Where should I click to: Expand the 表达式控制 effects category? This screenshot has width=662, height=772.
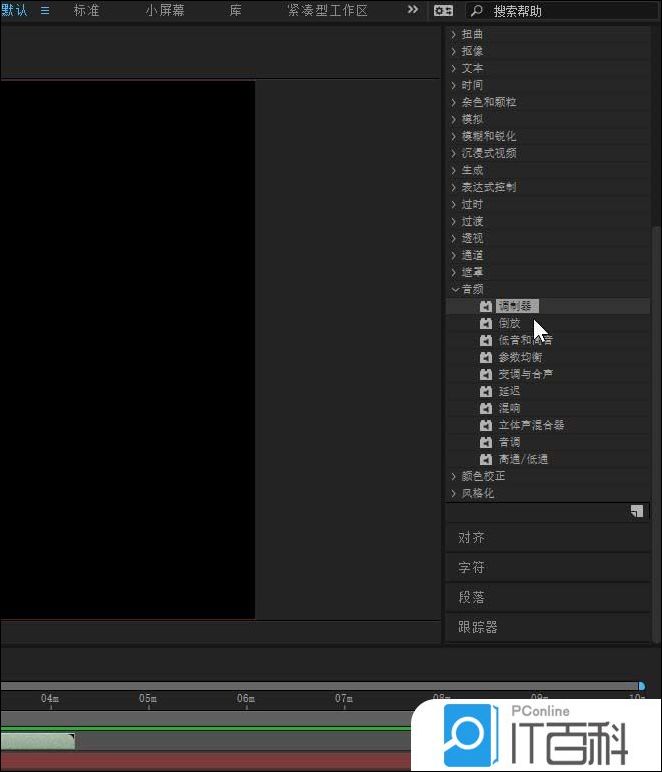coord(454,187)
